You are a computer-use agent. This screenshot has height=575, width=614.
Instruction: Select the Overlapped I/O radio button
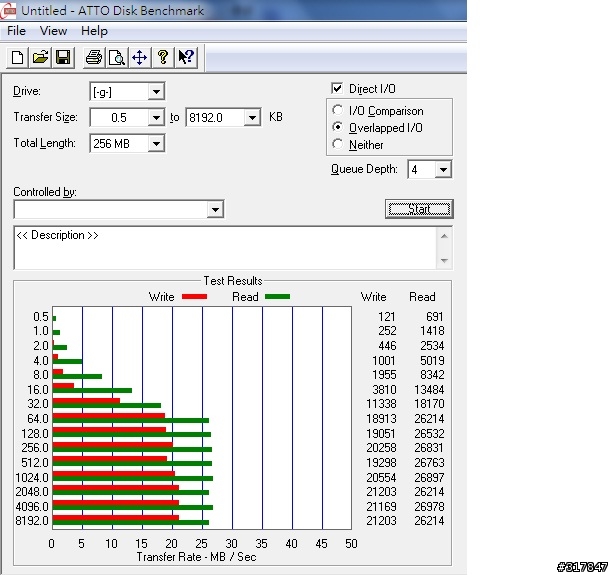(x=337, y=127)
